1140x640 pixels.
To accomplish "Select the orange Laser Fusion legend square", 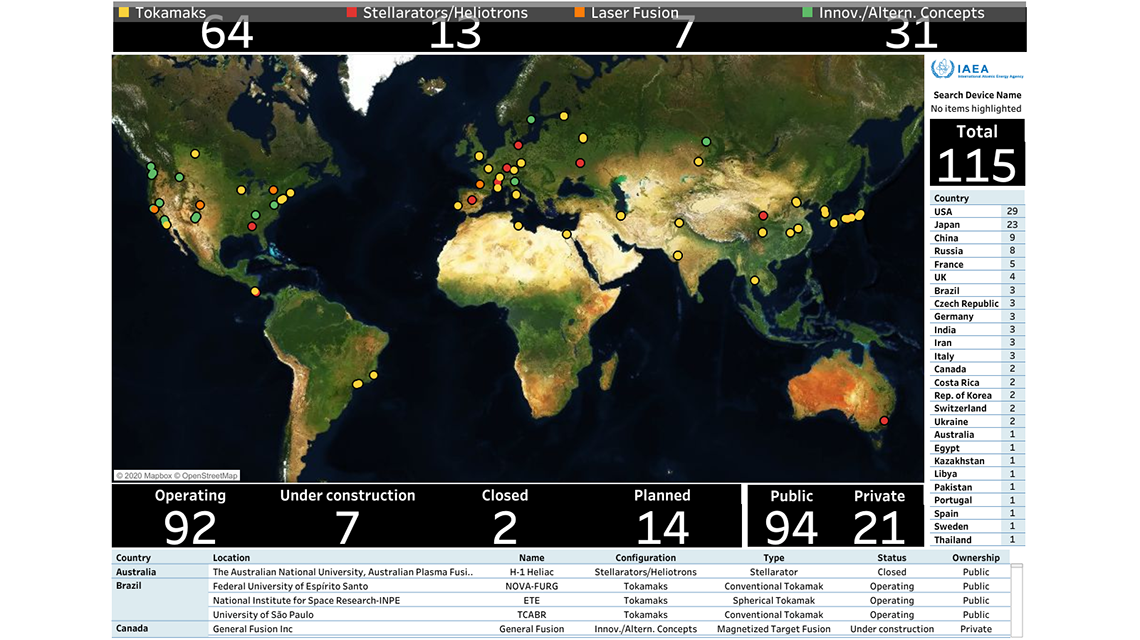I will [x=579, y=13].
